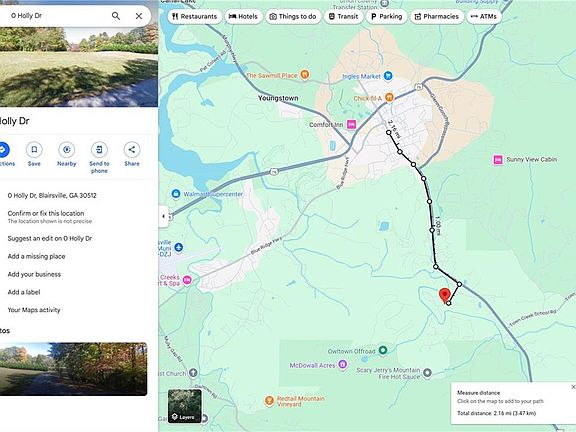The height and width of the screenshot is (432, 576).
Task: Select Add a missing place
Action: point(36,256)
